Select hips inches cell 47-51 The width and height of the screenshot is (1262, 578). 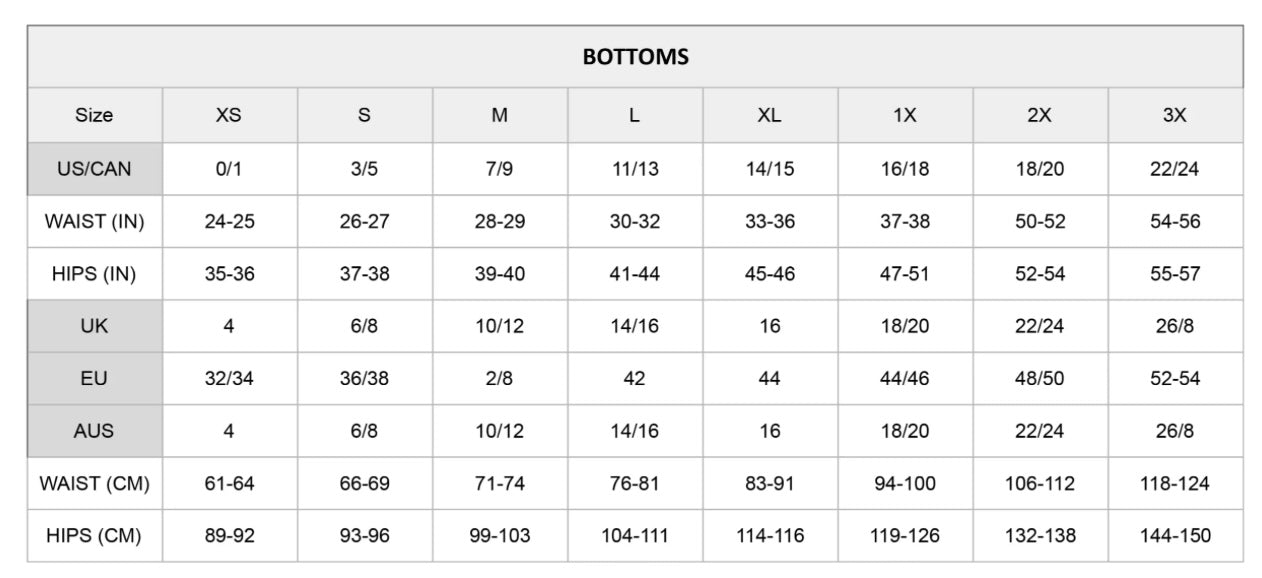[905, 274]
